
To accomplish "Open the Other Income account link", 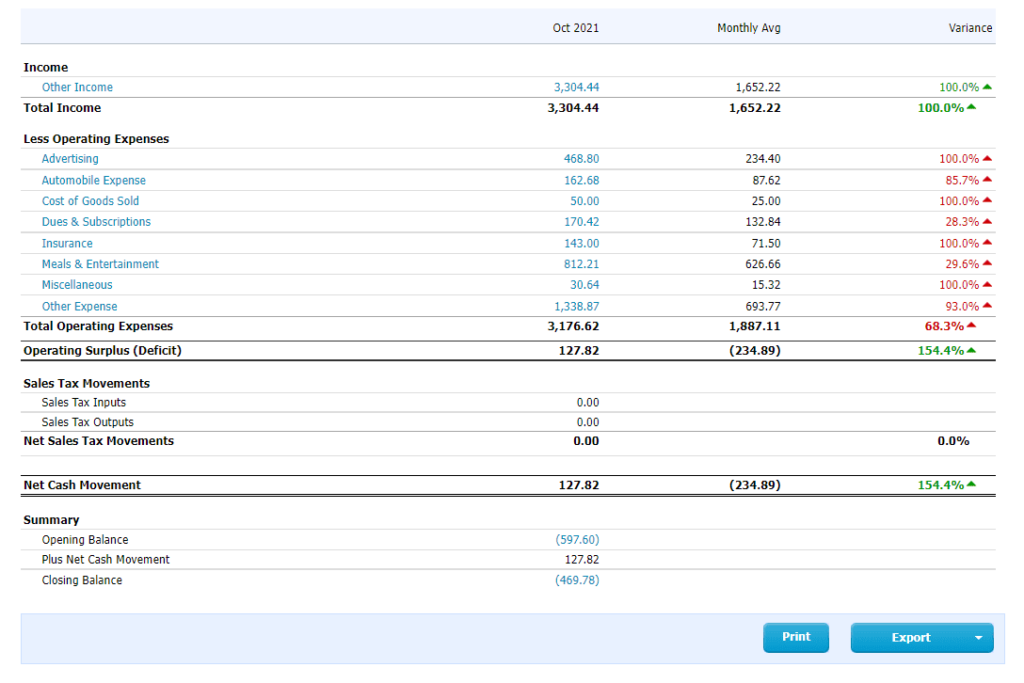I will [x=77, y=87].
